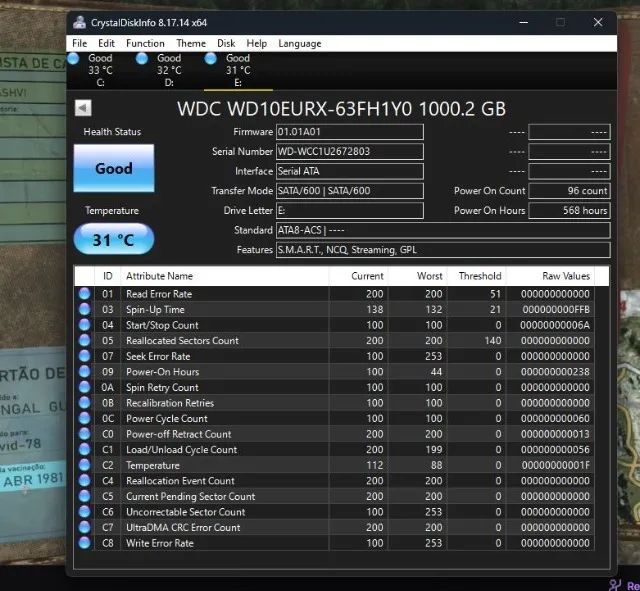Click status orb of Reallocation Event Count row

(x=84, y=480)
